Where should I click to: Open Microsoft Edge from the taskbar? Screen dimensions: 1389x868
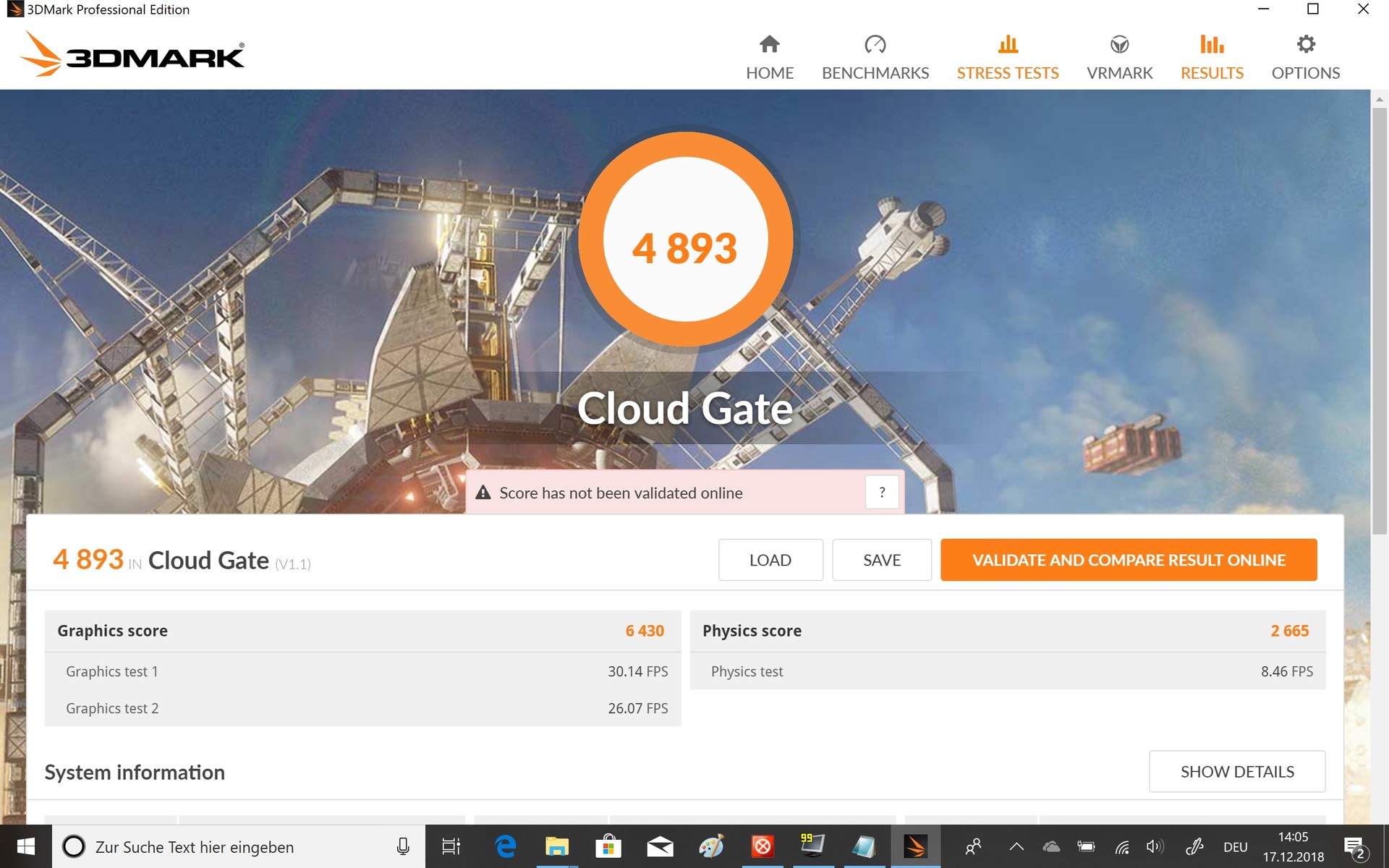point(505,846)
